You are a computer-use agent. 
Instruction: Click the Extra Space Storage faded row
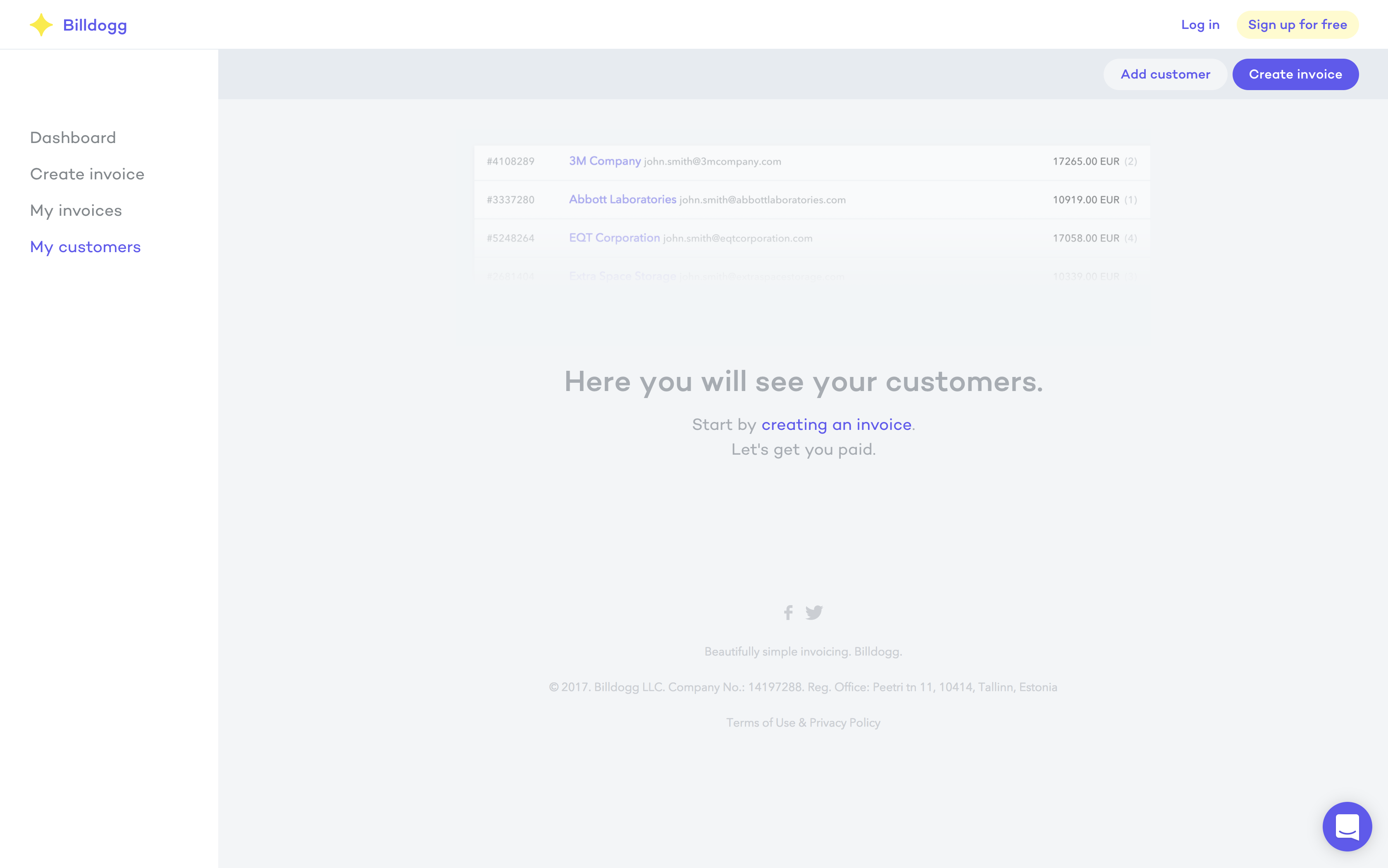[x=622, y=276]
